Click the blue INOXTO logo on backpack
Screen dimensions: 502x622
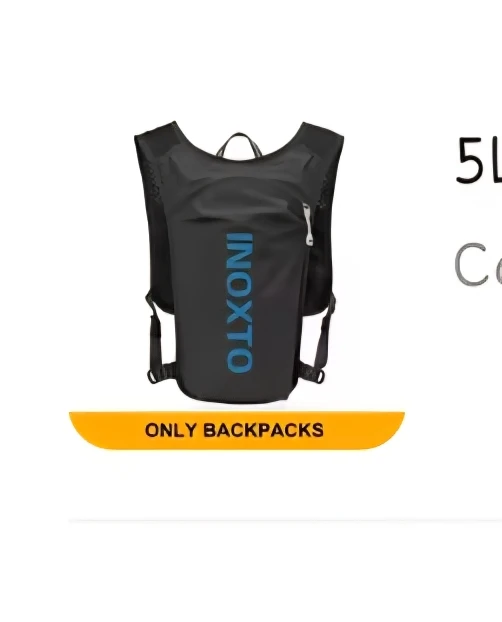tap(239, 303)
